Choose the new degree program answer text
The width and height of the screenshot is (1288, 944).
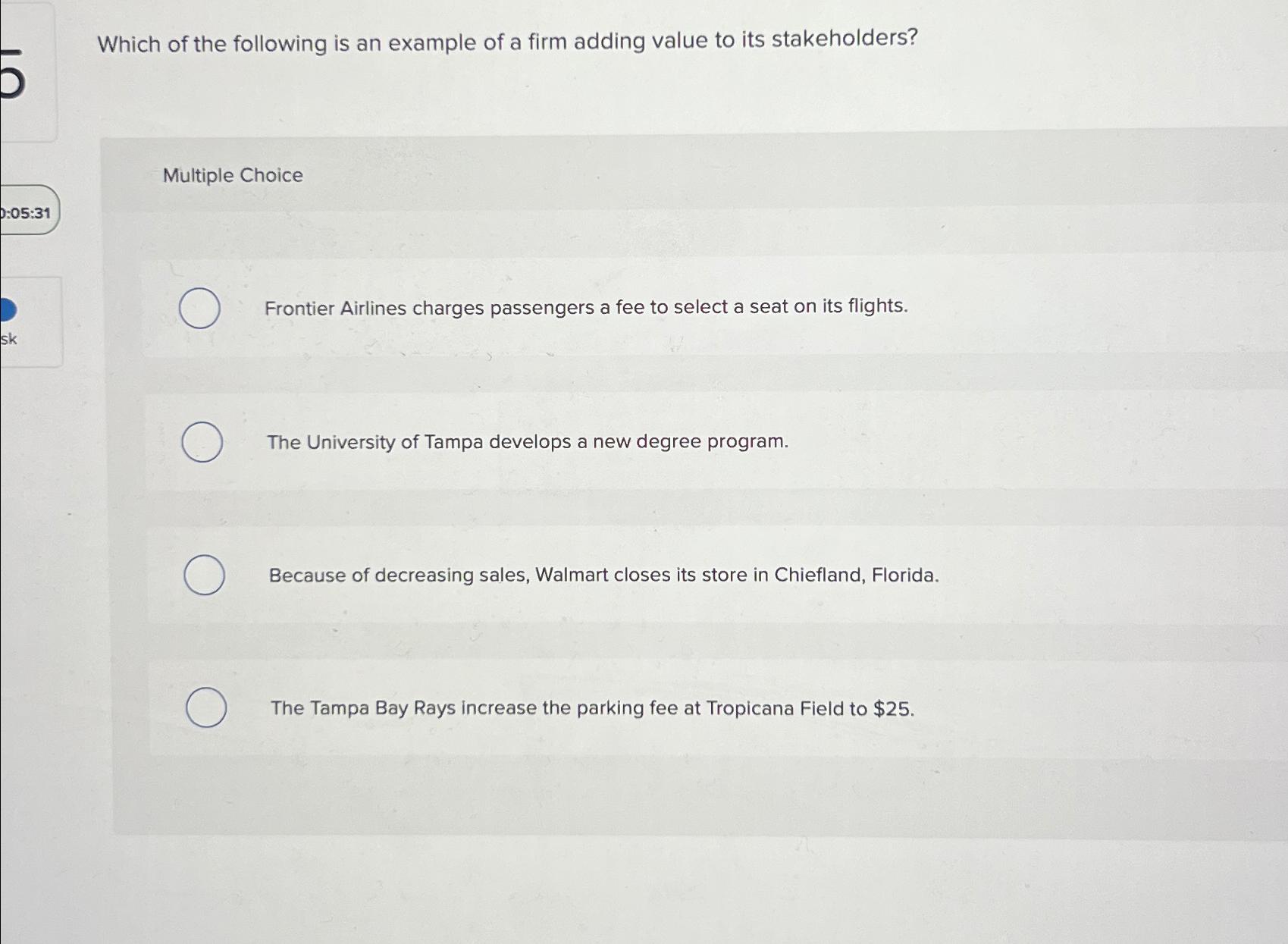pos(528,442)
